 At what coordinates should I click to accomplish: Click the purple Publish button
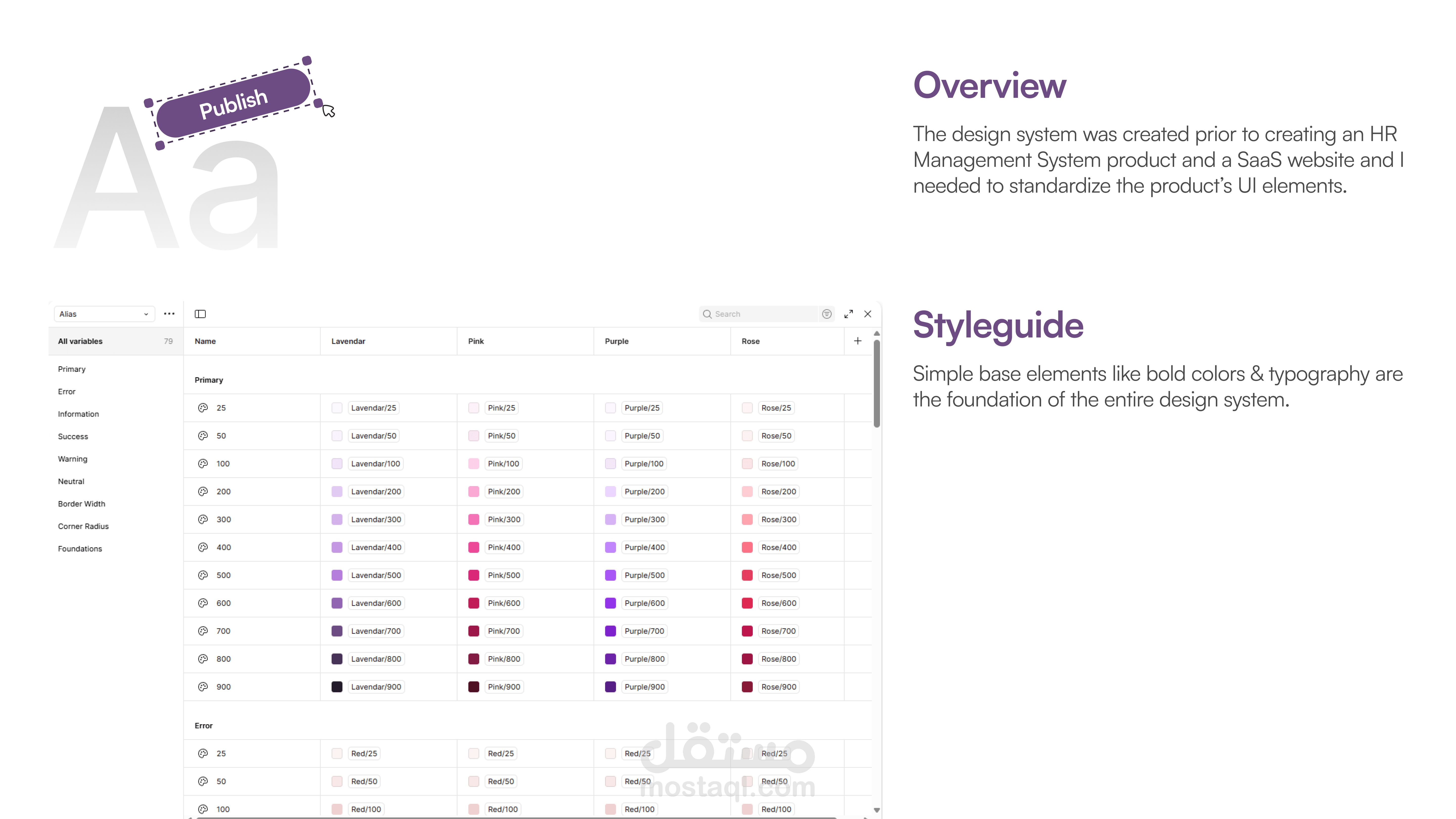(233, 103)
